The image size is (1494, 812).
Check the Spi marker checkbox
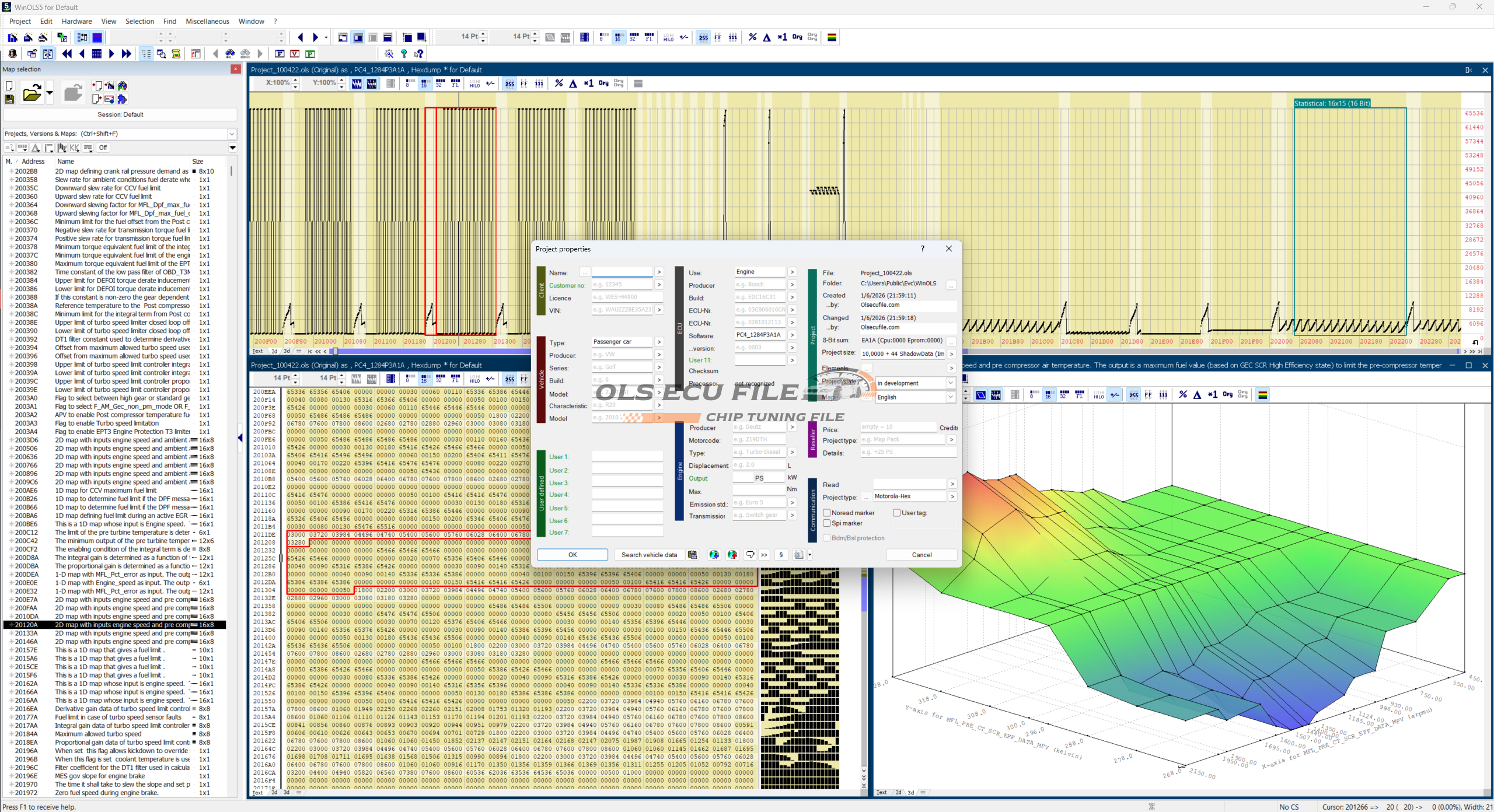pyautogui.click(x=826, y=523)
